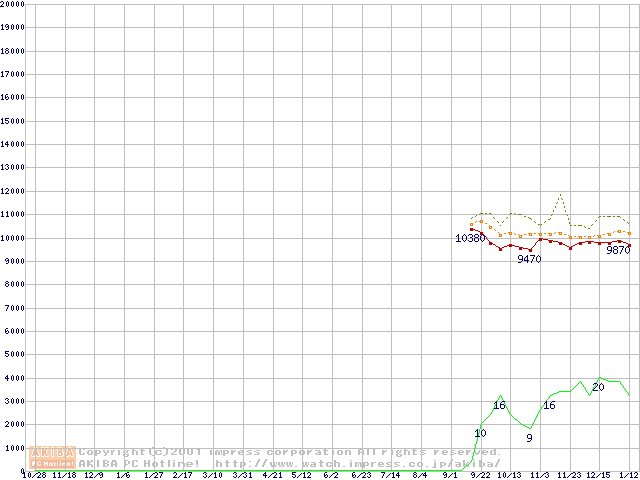Select the 10 label on green line

[x=480, y=433]
